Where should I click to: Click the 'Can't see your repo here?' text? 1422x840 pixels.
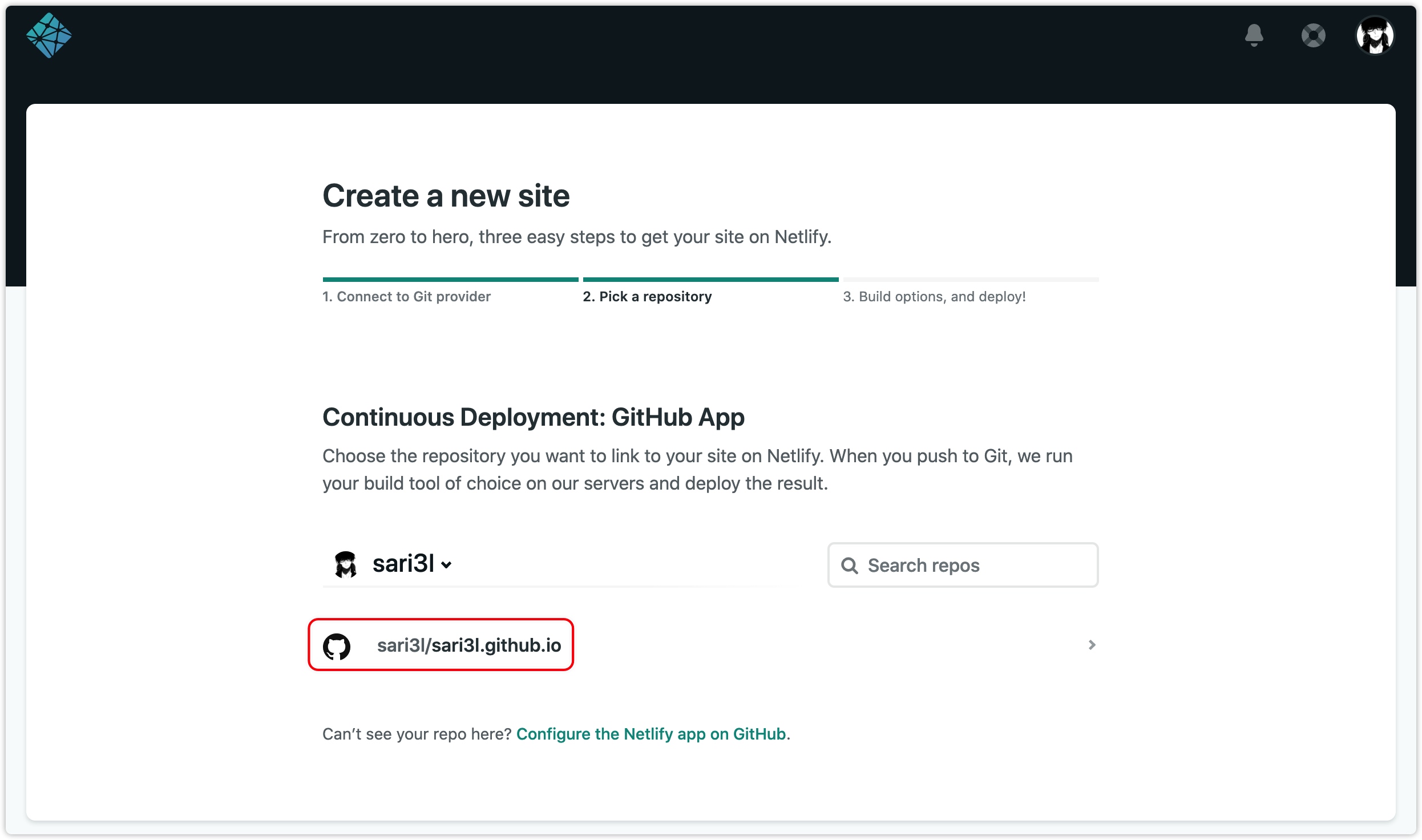click(x=417, y=734)
